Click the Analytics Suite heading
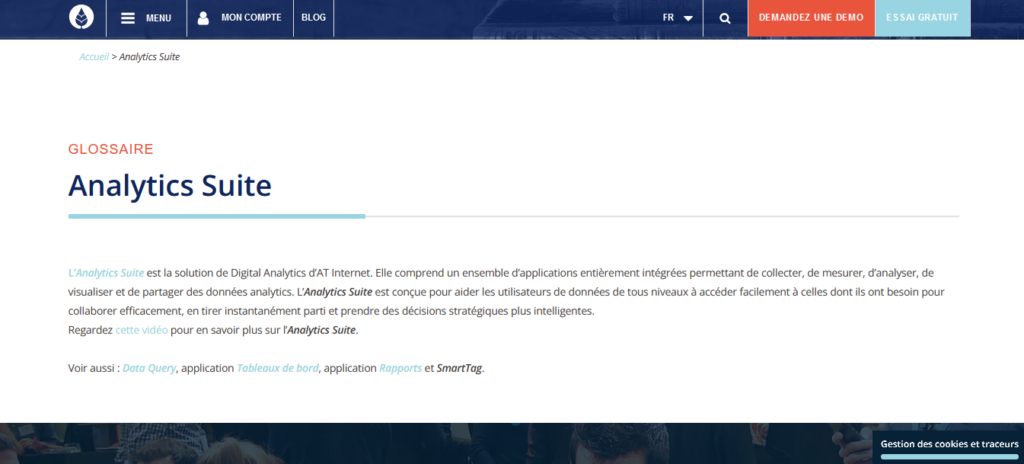 point(170,186)
